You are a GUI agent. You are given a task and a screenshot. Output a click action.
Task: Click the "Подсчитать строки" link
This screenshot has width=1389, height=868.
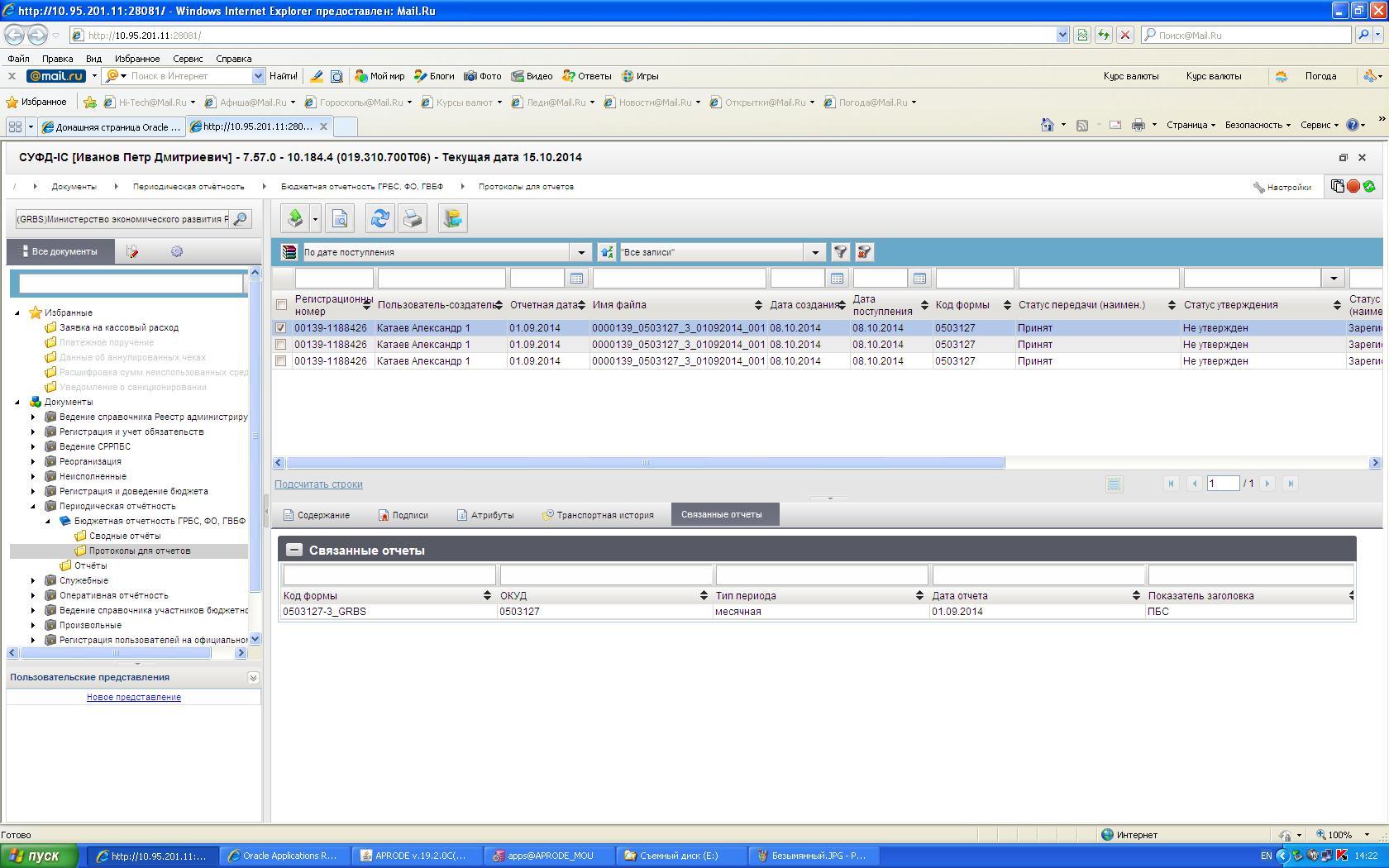pos(318,484)
